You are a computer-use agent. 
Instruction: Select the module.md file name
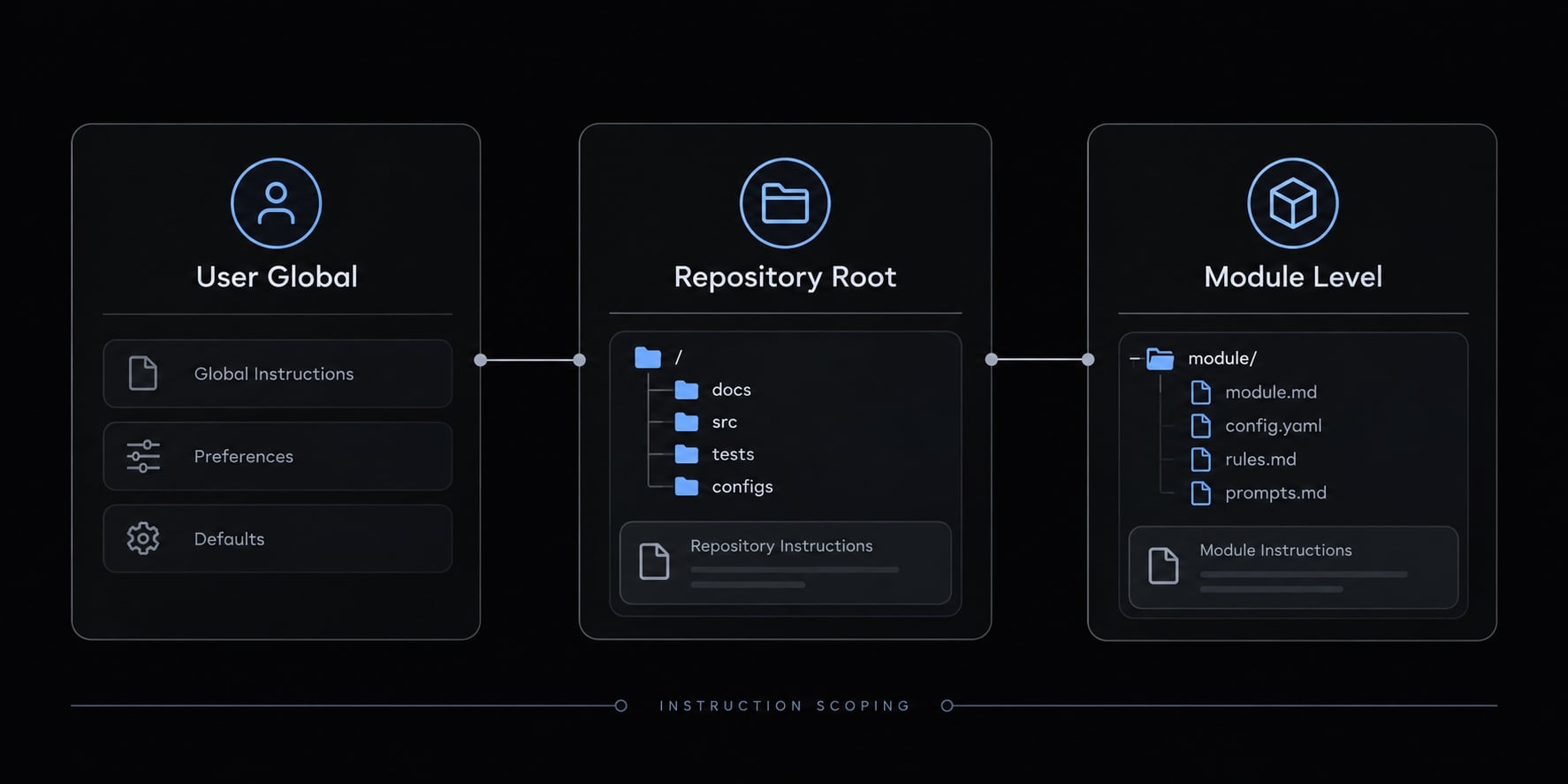click(1271, 392)
